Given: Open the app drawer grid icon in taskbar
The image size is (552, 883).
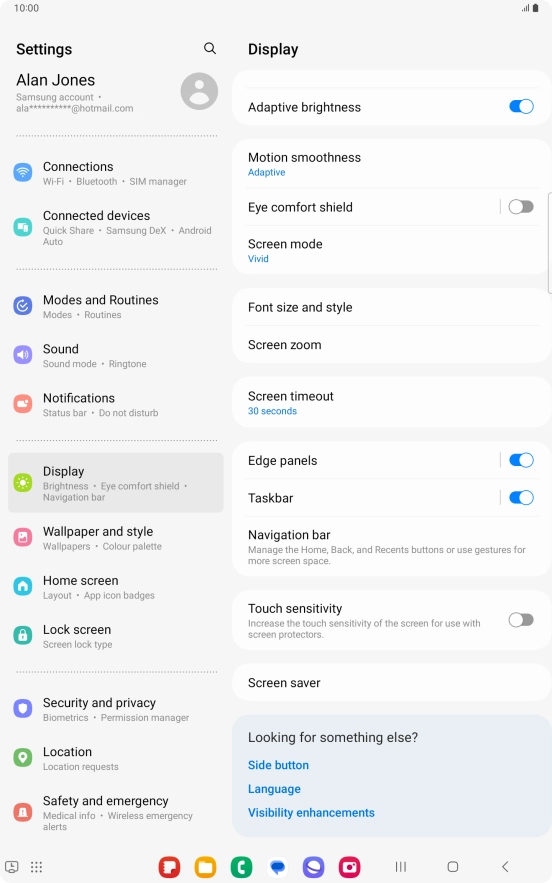Looking at the screenshot, I should (37, 867).
